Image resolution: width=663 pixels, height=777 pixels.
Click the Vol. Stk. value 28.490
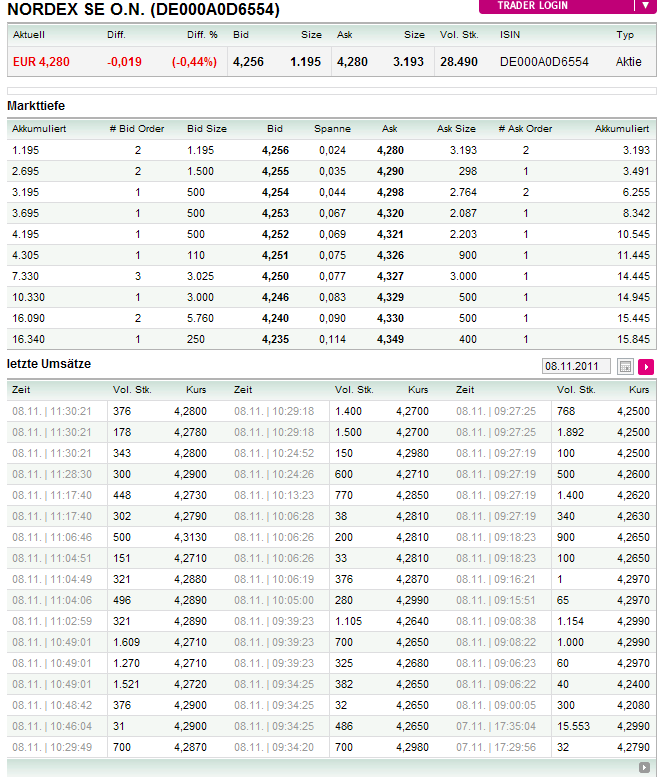click(459, 62)
